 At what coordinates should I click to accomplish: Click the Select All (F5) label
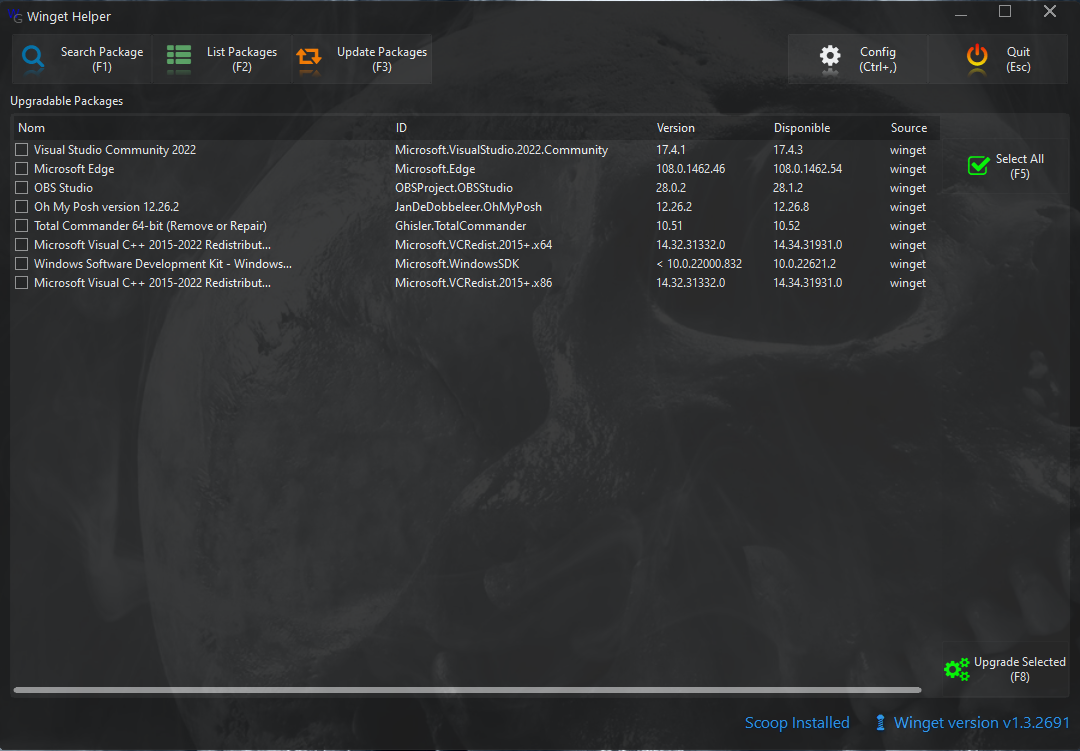coord(1019,166)
